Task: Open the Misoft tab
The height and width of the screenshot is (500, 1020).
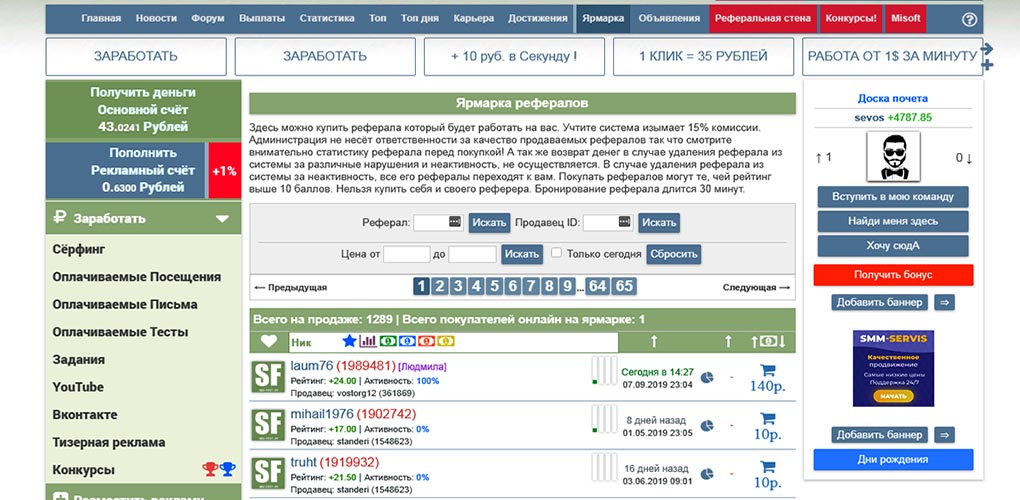Action: 906,18
